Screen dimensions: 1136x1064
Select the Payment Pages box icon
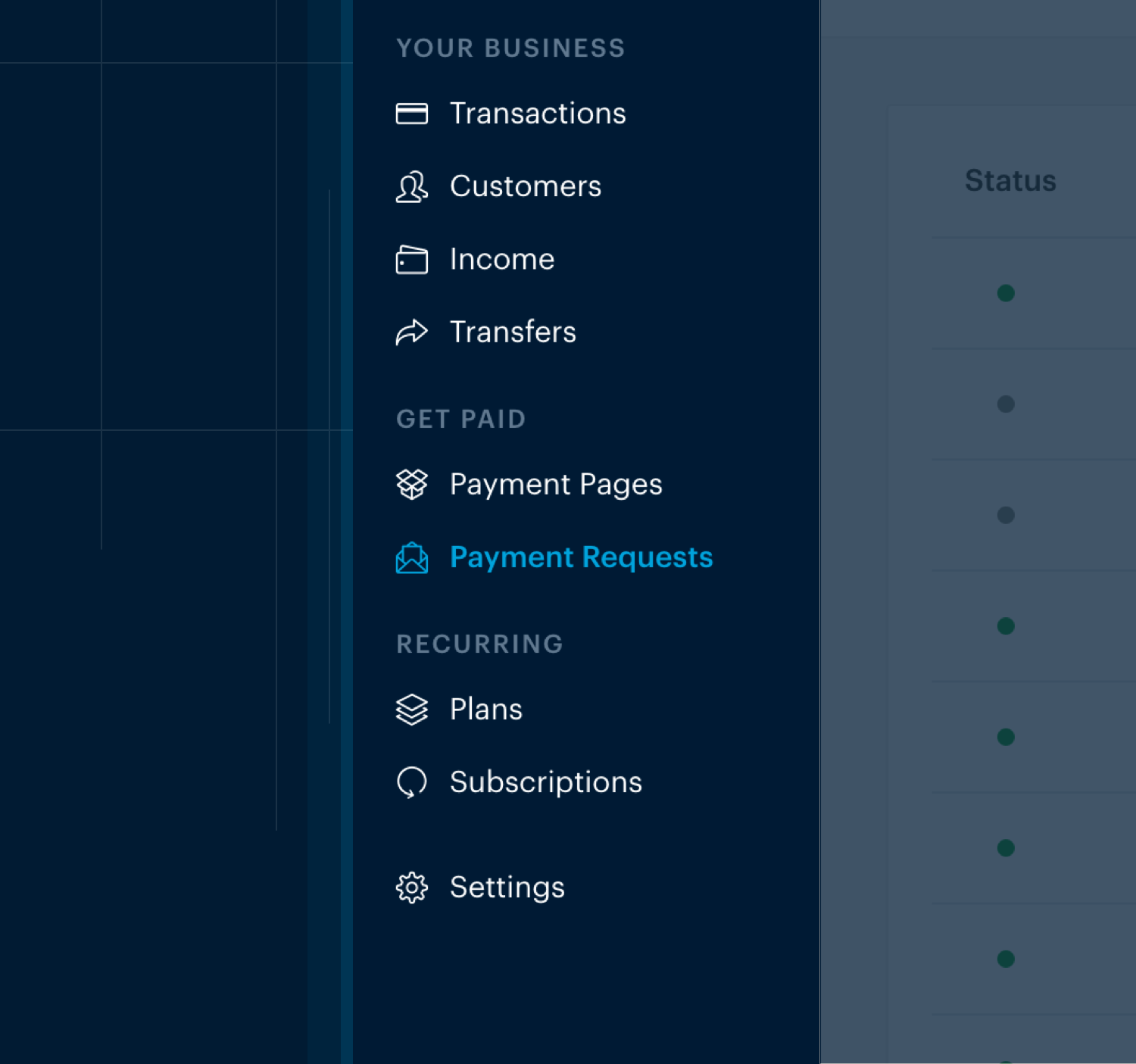[410, 485]
